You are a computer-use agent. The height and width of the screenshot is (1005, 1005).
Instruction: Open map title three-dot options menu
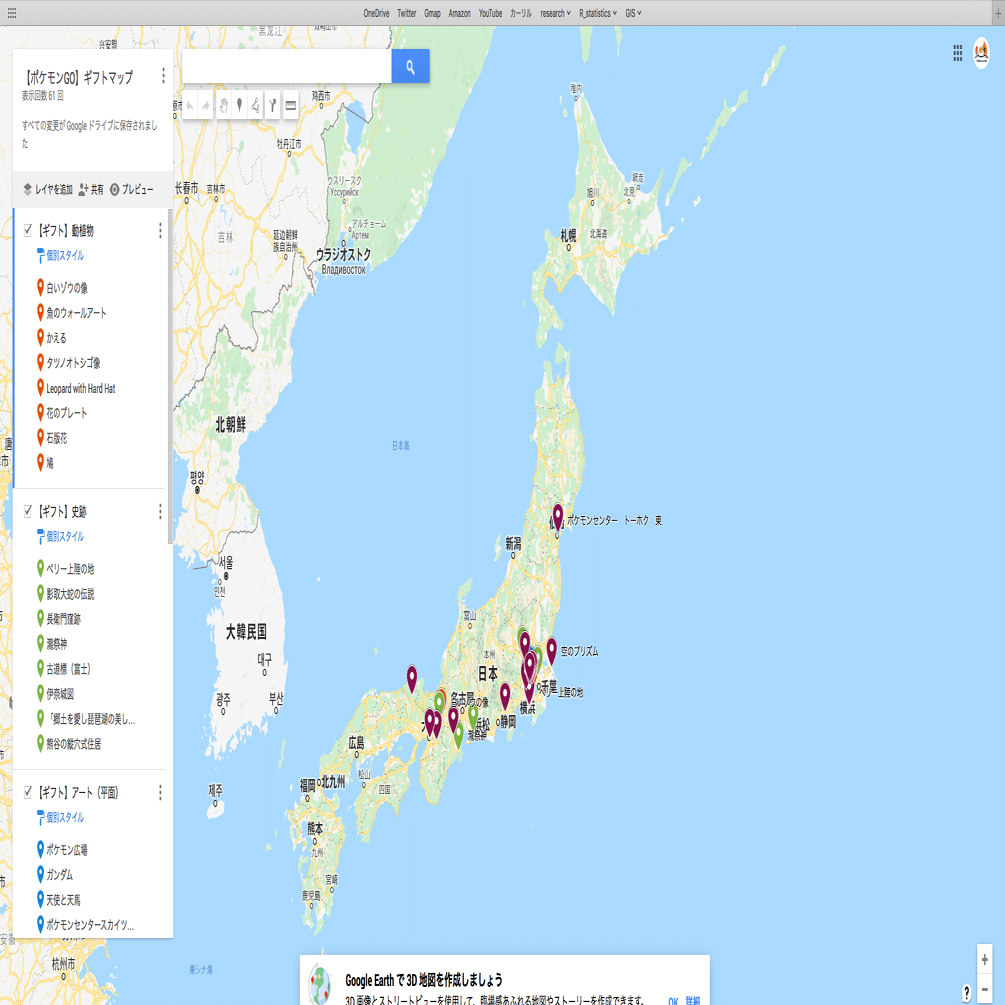click(163, 76)
